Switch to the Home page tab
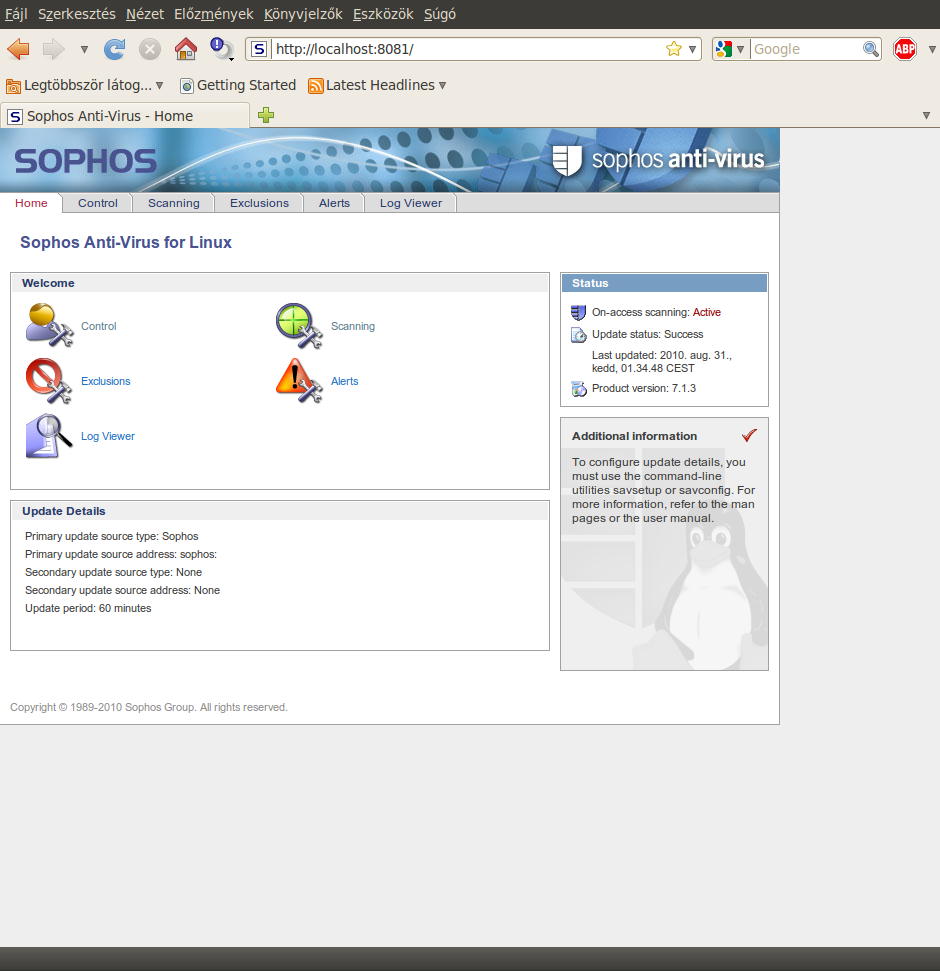The image size is (940, 971). (x=31, y=203)
